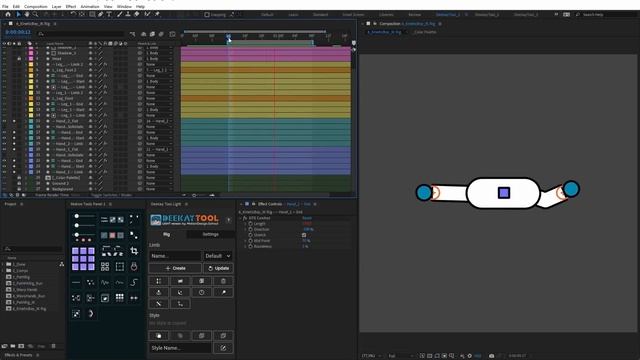Open the Layer menu
This screenshot has height=360, width=640.
[56, 7]
